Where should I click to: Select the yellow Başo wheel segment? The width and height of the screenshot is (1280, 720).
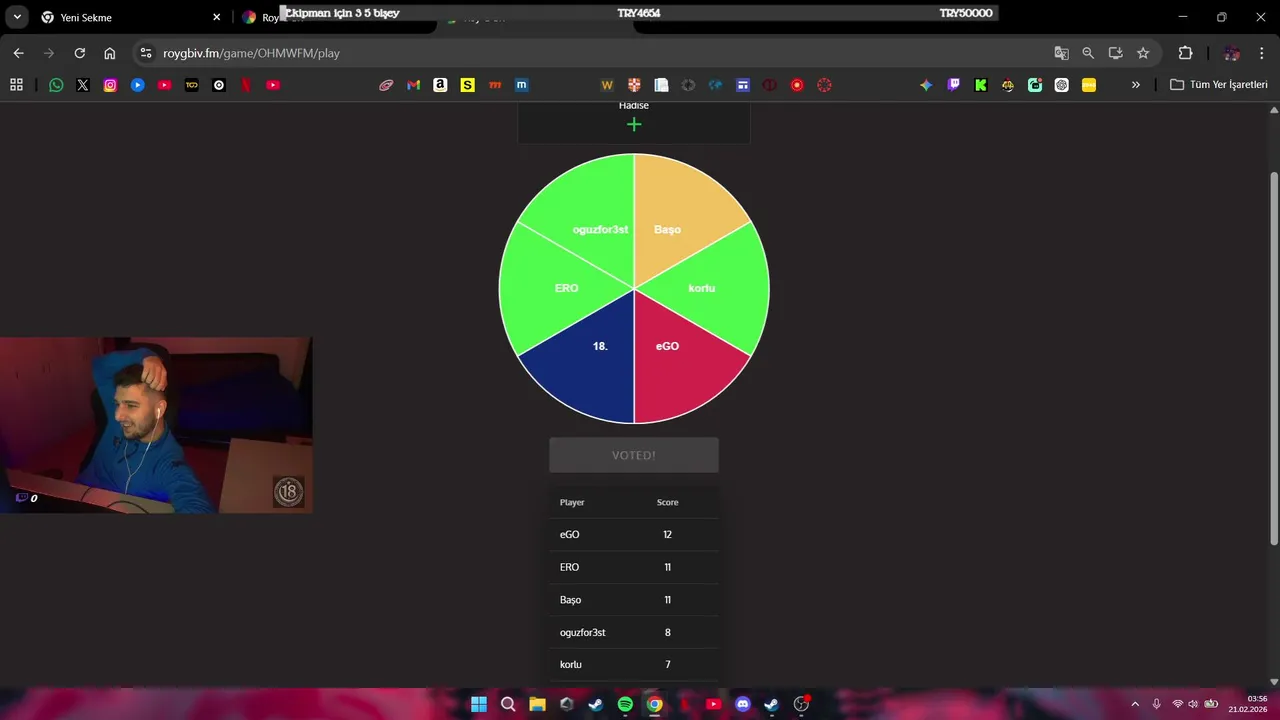(678, 215)
